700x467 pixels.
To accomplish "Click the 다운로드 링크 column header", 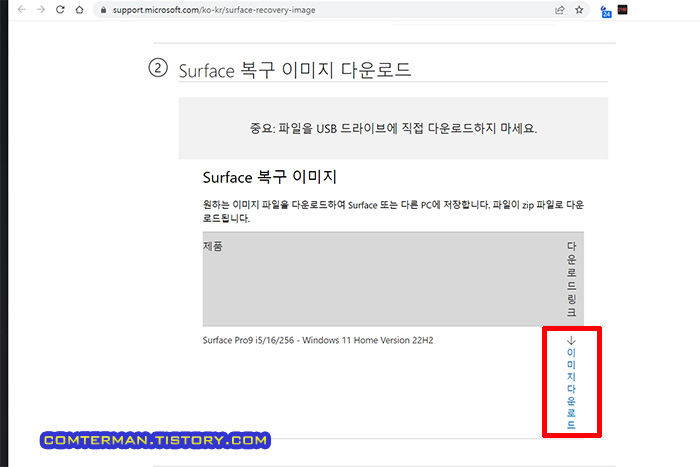I will click(x=571, y=279).
